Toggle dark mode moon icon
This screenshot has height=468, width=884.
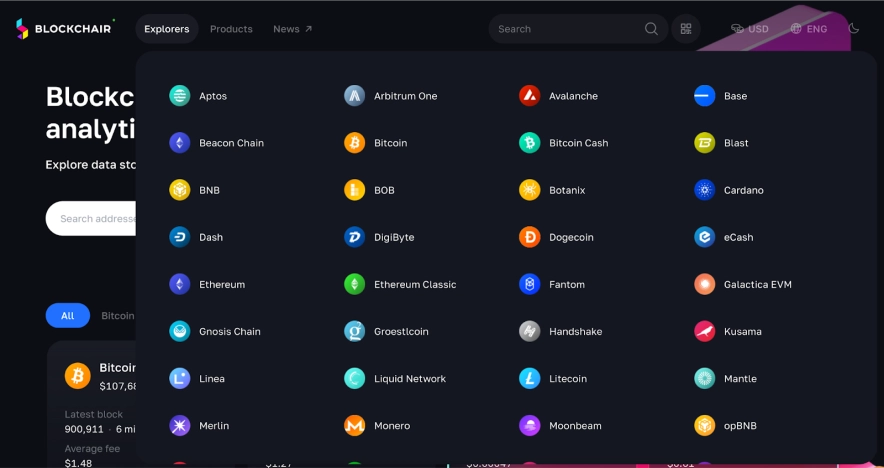pyautogui.click(x=854, y=29)
